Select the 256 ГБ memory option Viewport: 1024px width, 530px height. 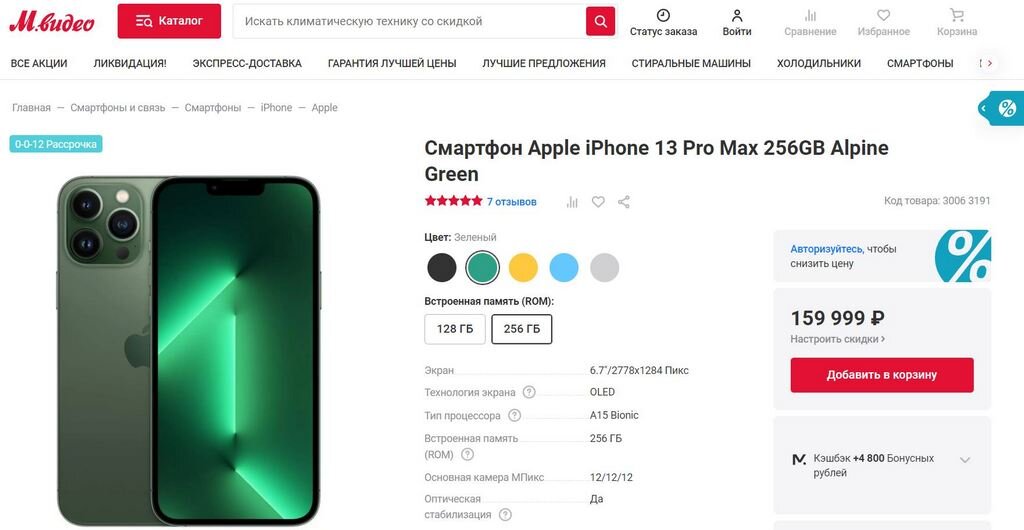click(521, 329)
